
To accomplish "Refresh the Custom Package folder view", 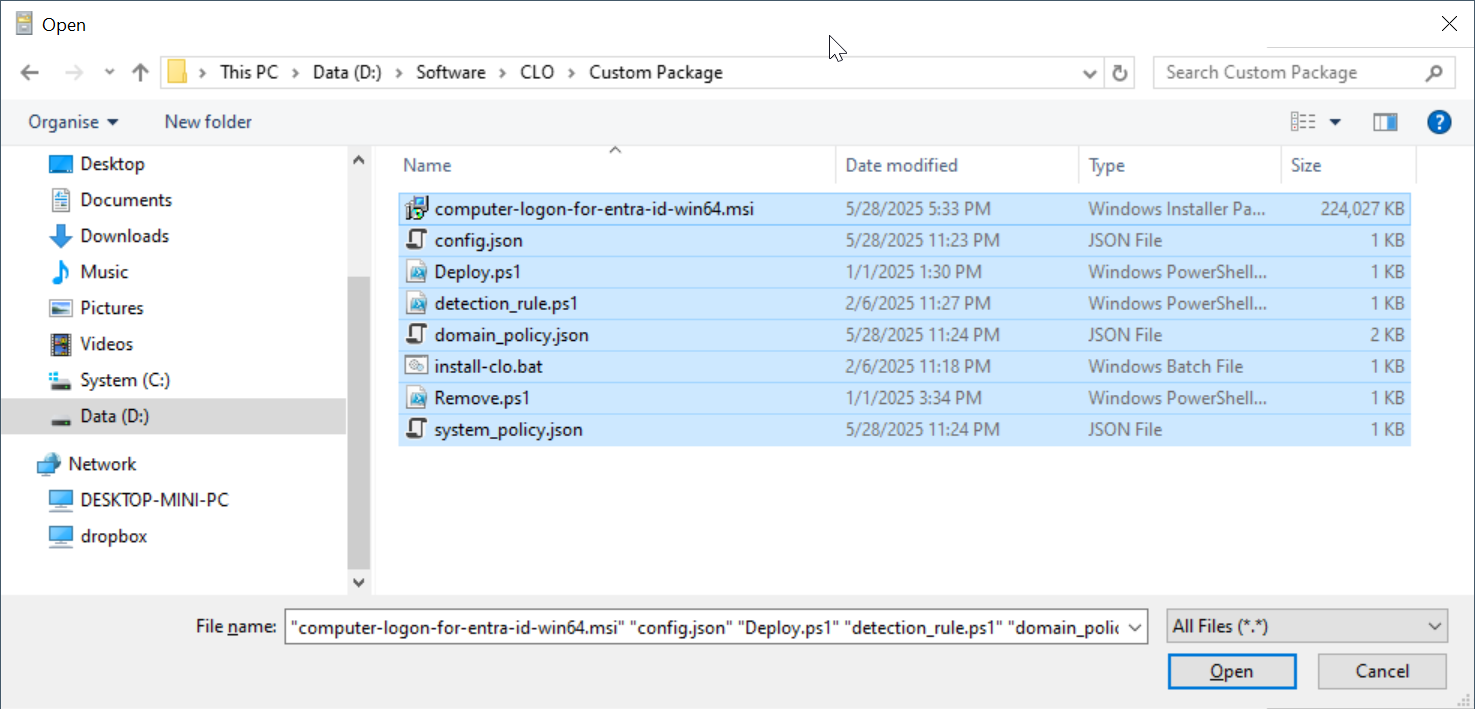I will (x=1120, y=73).
